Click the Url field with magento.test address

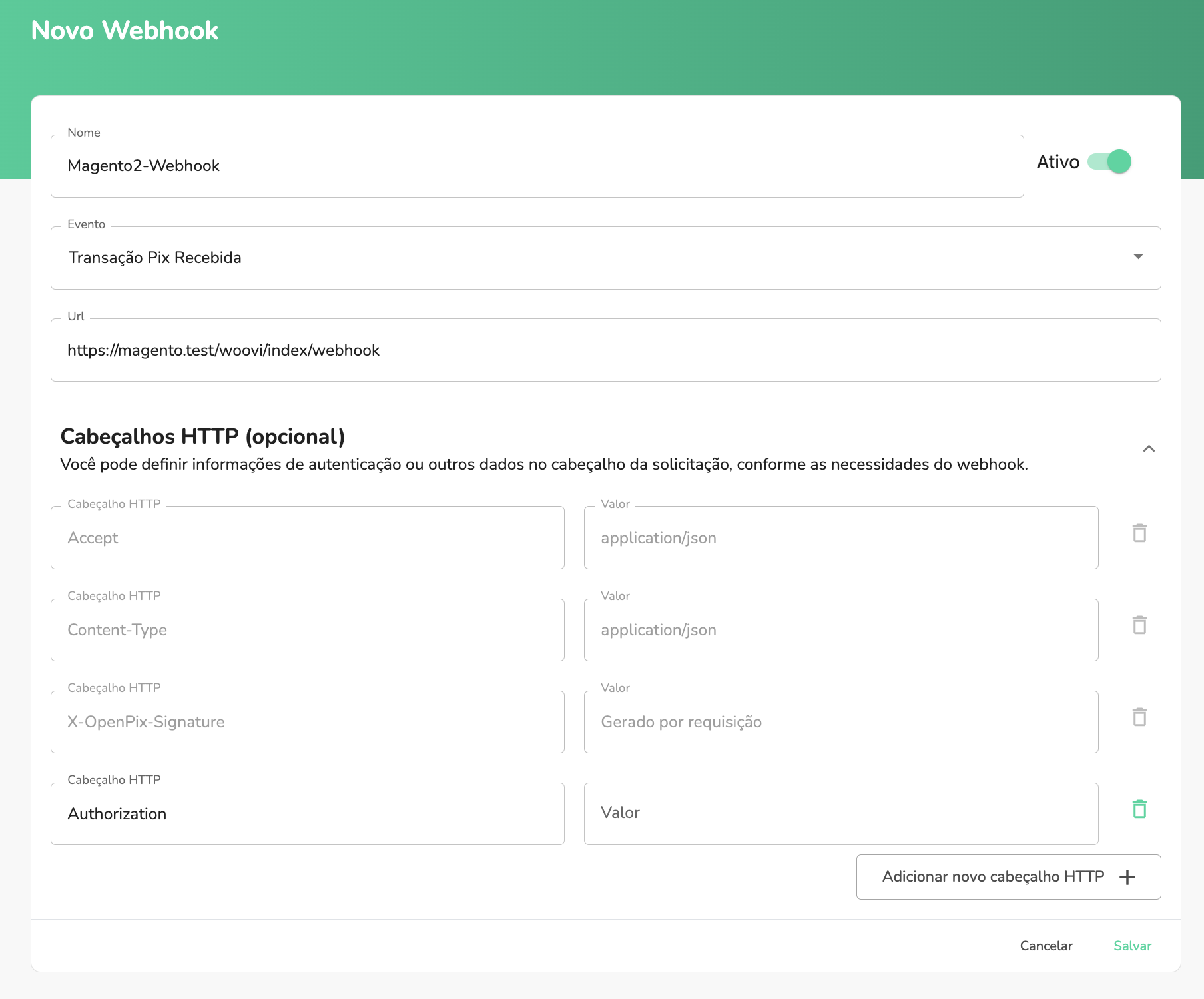coord(605,350)
